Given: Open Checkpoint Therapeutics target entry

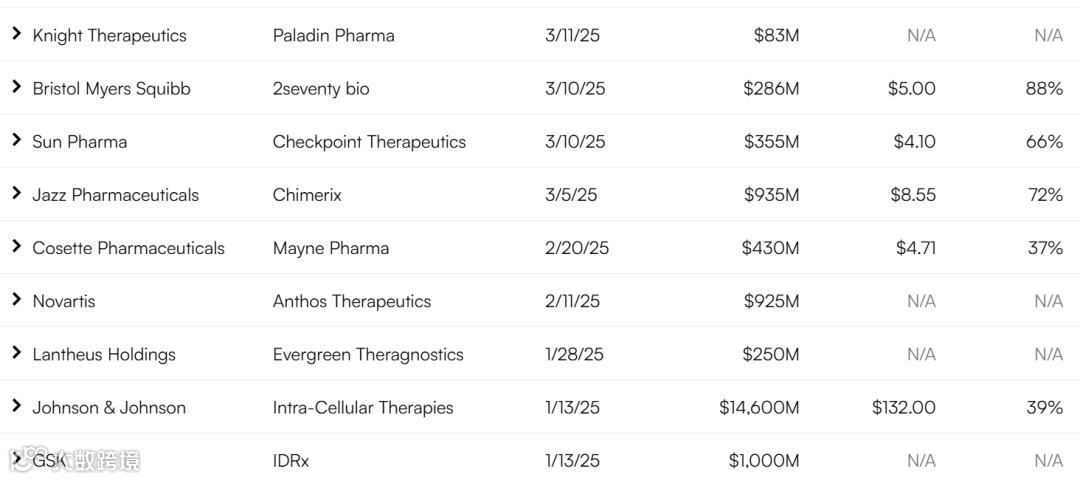Looking at the screenshot, I should [x=369, y=142].
